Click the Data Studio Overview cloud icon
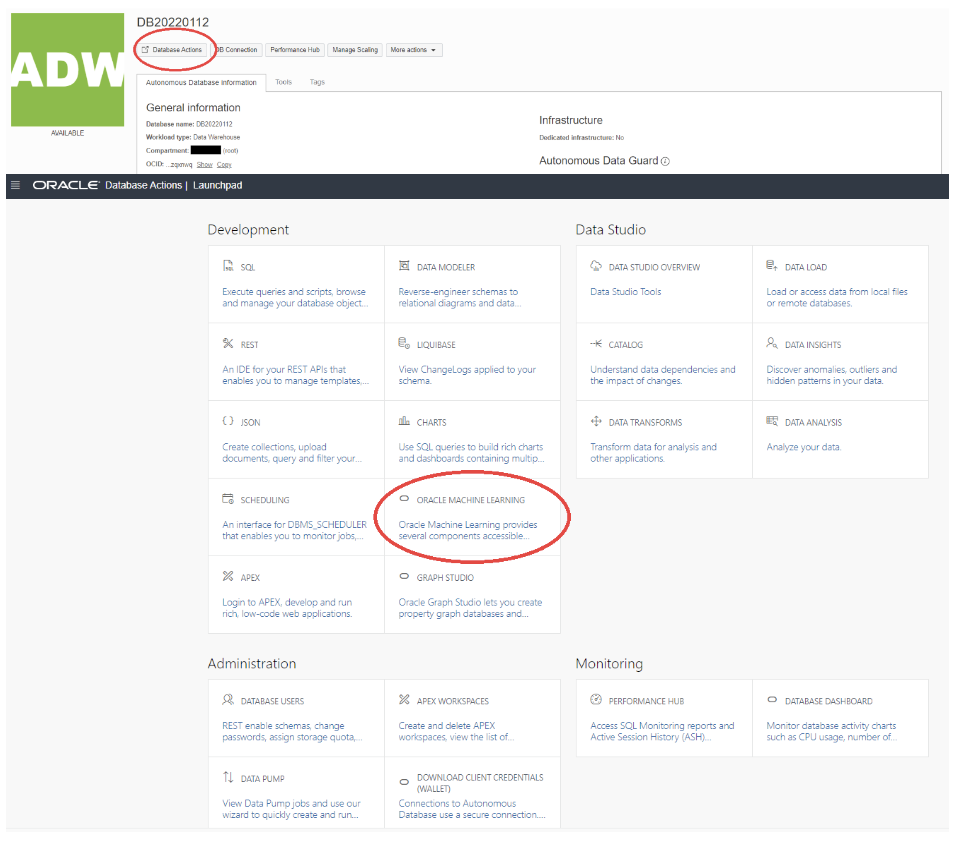958x842 pixels. click(596, 266)
